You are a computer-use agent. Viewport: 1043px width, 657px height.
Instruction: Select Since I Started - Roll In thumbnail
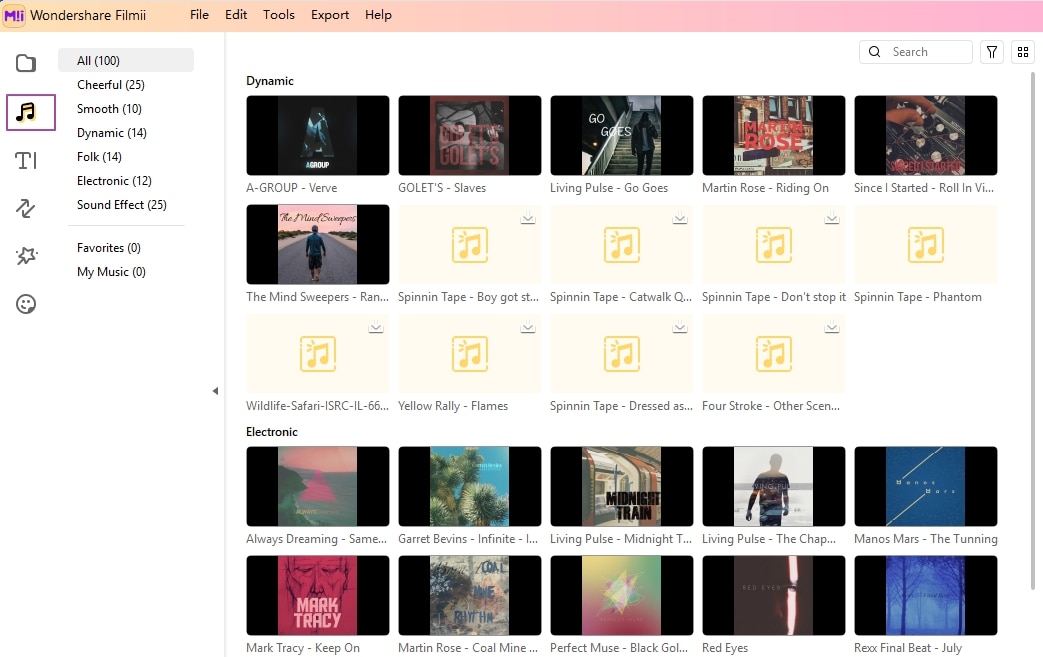point(925,136)
